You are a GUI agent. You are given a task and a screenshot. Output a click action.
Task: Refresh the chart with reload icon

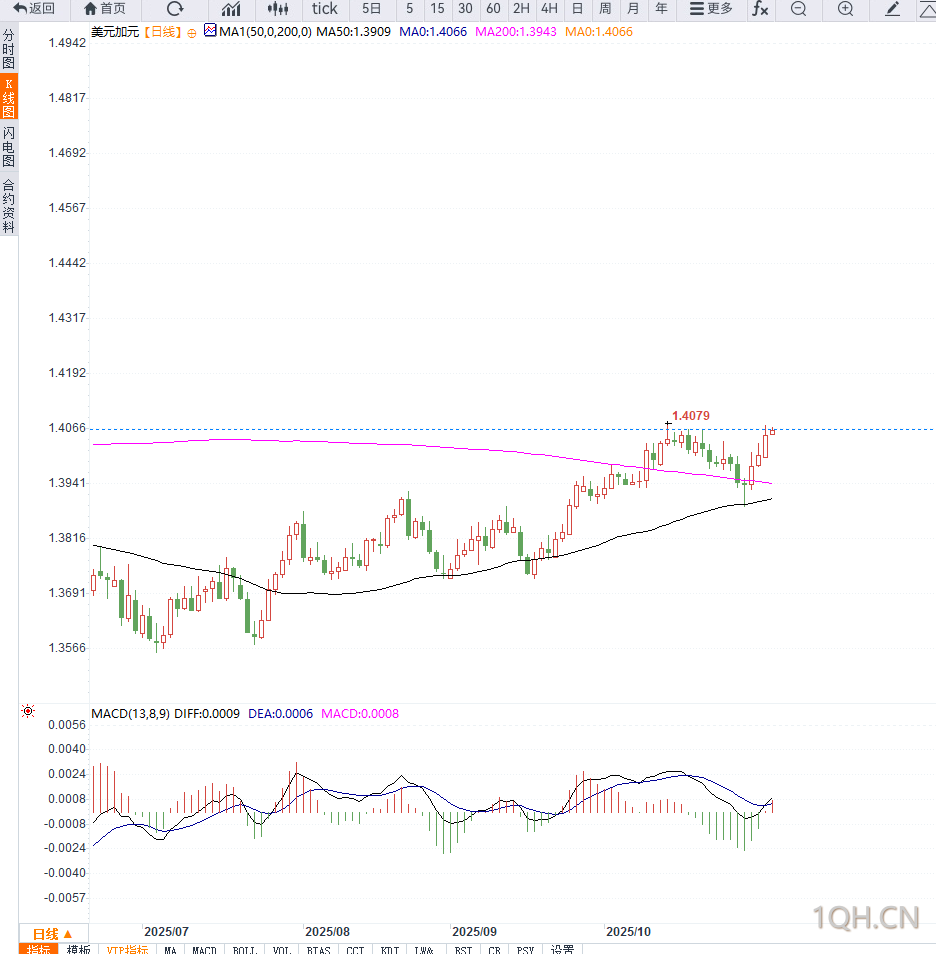pos(175,9)
